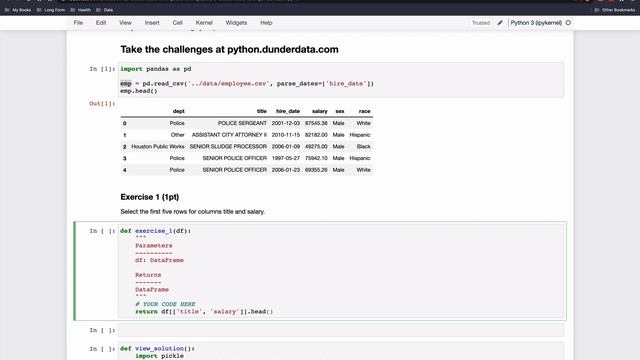Click the import pandas code cell

coord(341,80)
